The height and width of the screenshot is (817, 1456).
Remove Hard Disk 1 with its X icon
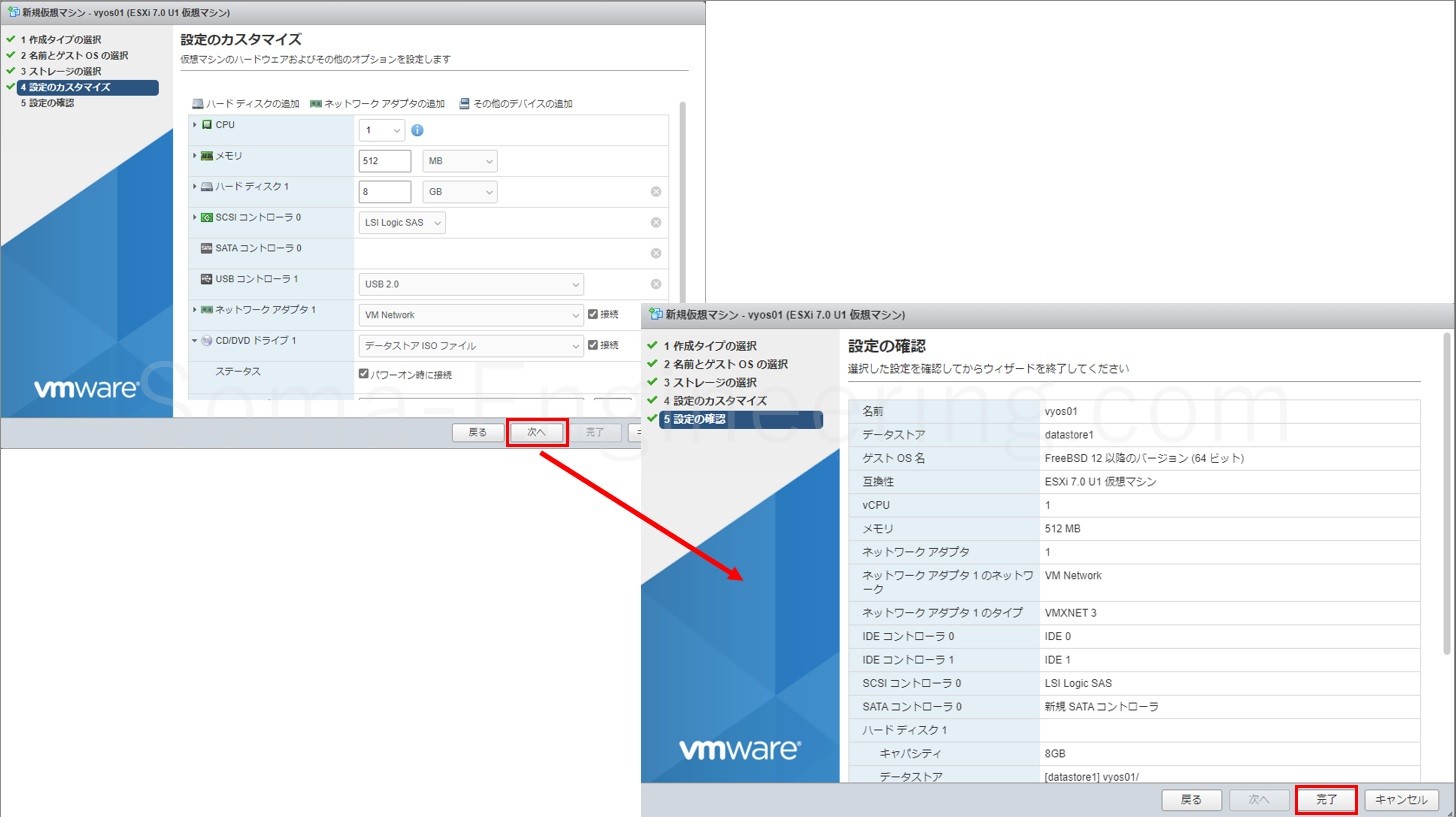click(x=656, y=192)
